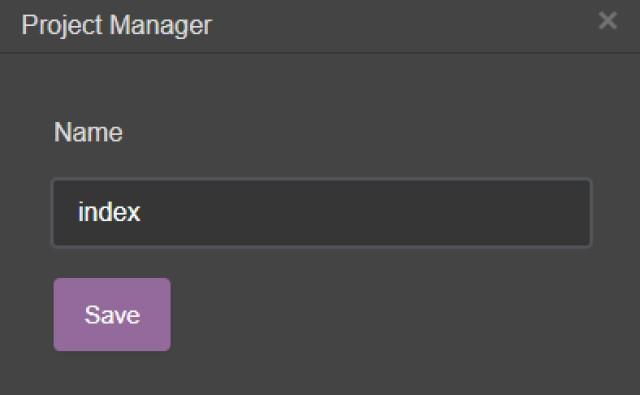Click the dialog header bar title

117,25
